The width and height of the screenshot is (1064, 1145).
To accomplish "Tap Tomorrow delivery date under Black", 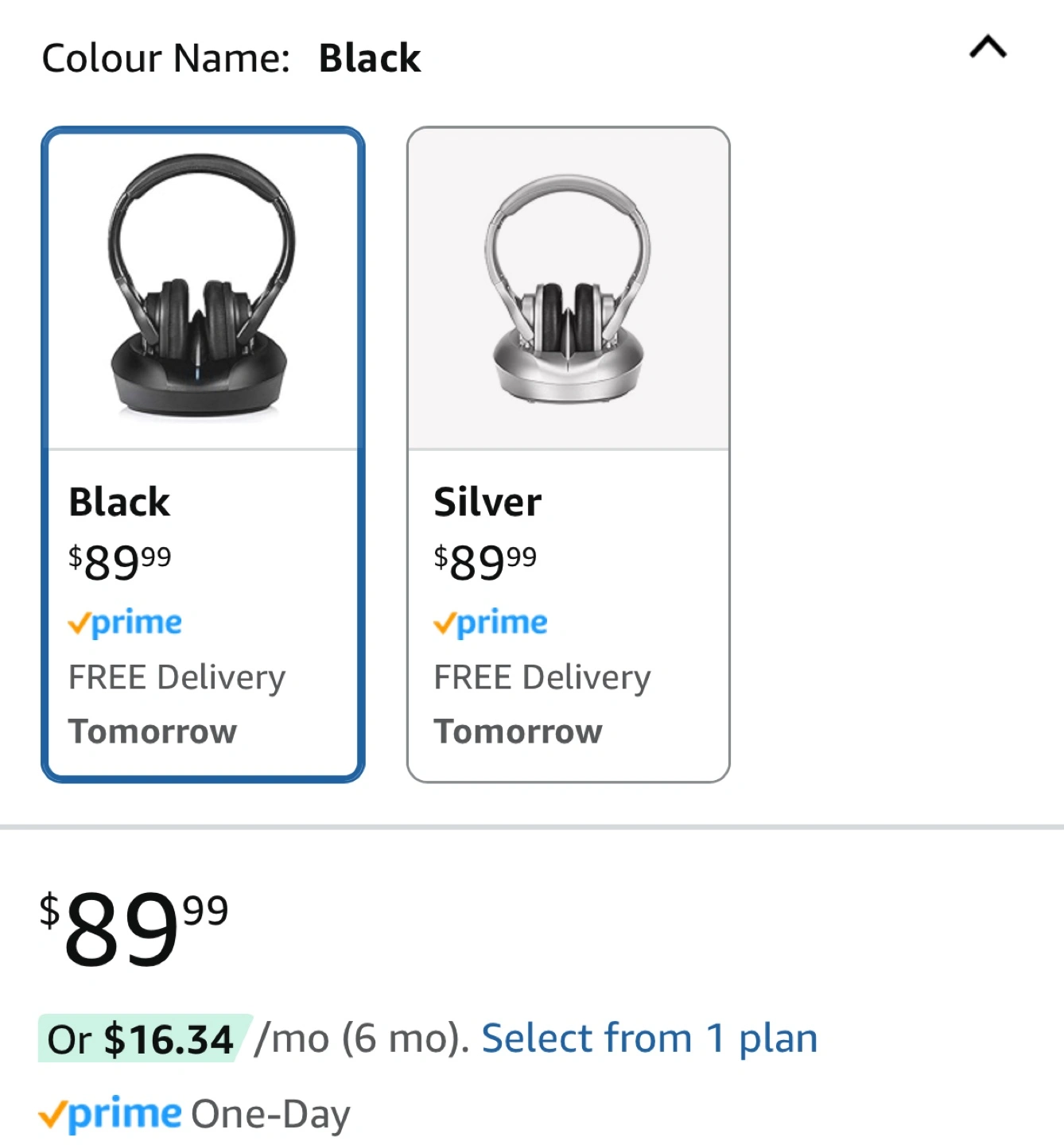I will coord(153,732).
